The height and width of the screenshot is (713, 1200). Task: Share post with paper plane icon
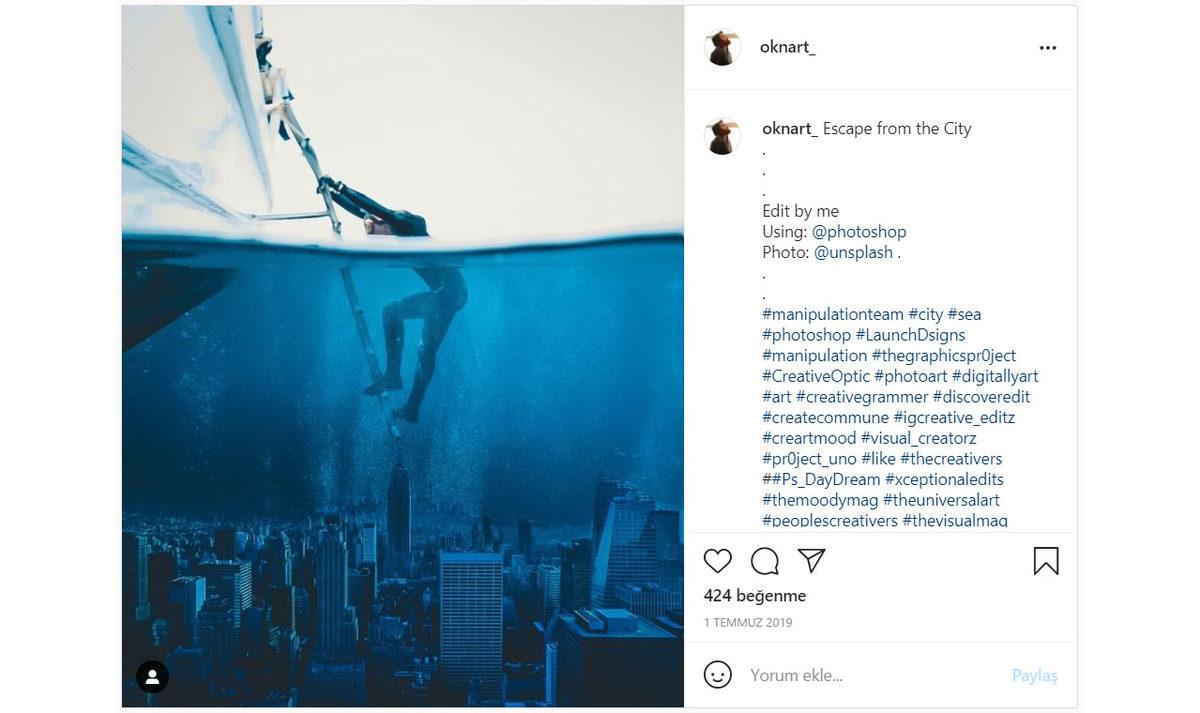(812, 561)
